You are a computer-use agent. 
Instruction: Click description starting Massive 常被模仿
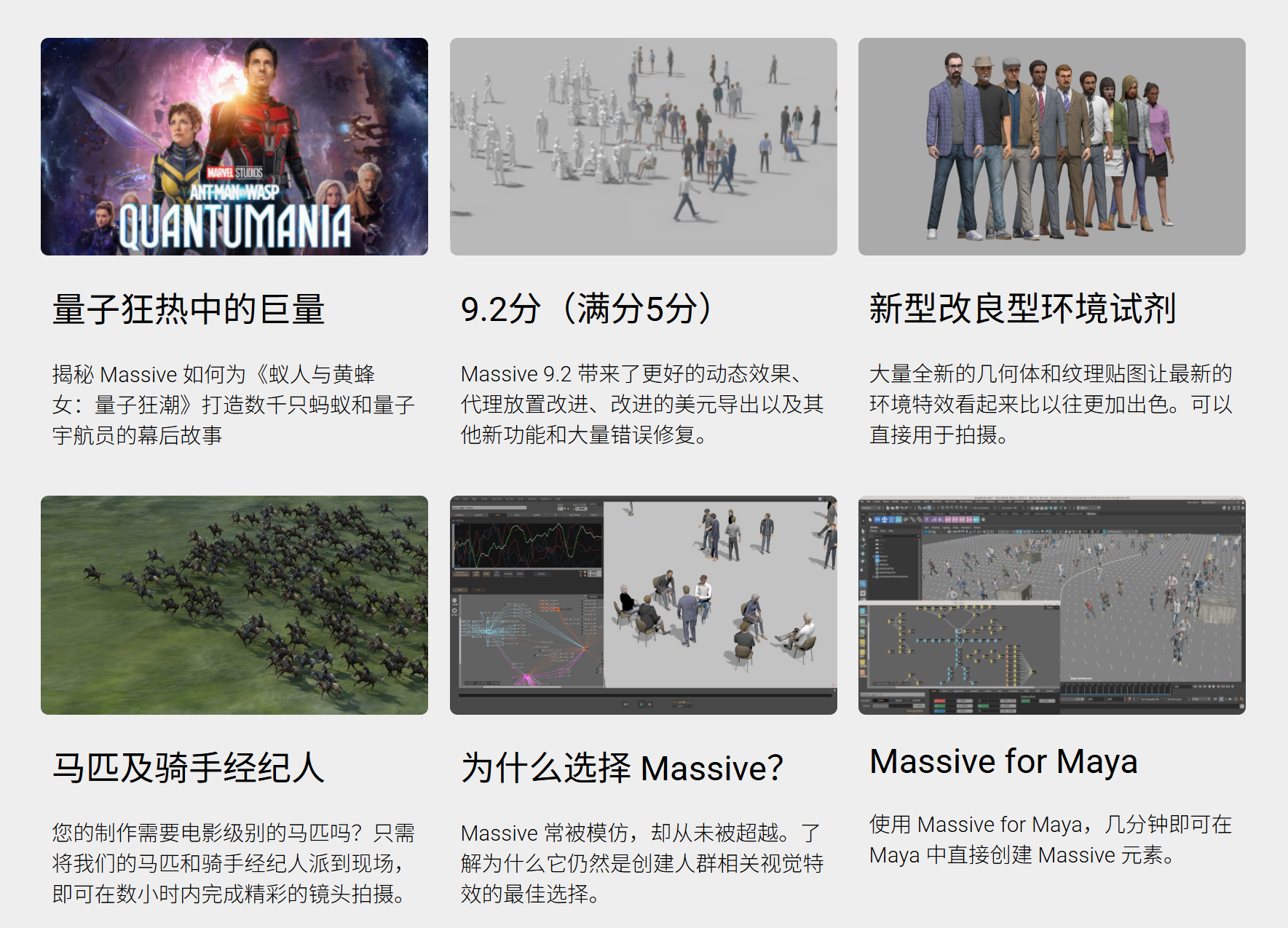[642, 863]
